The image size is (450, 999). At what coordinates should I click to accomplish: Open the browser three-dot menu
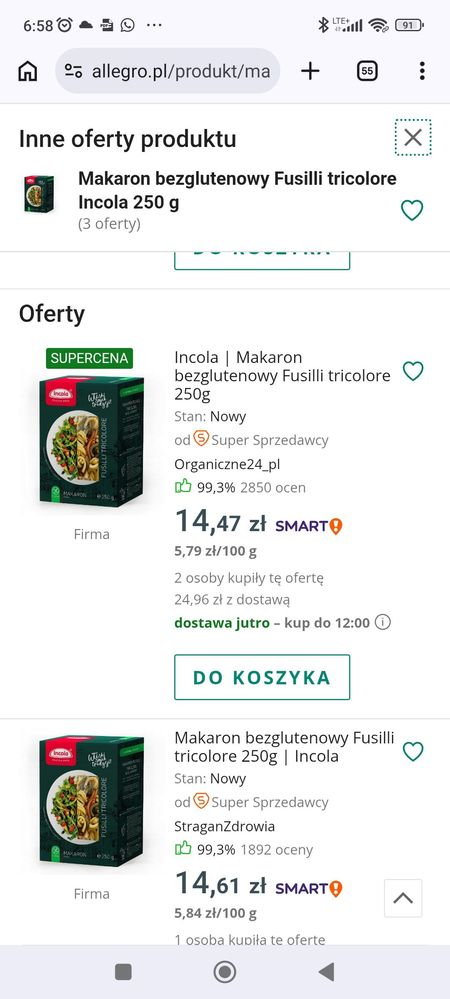[422, 71]
